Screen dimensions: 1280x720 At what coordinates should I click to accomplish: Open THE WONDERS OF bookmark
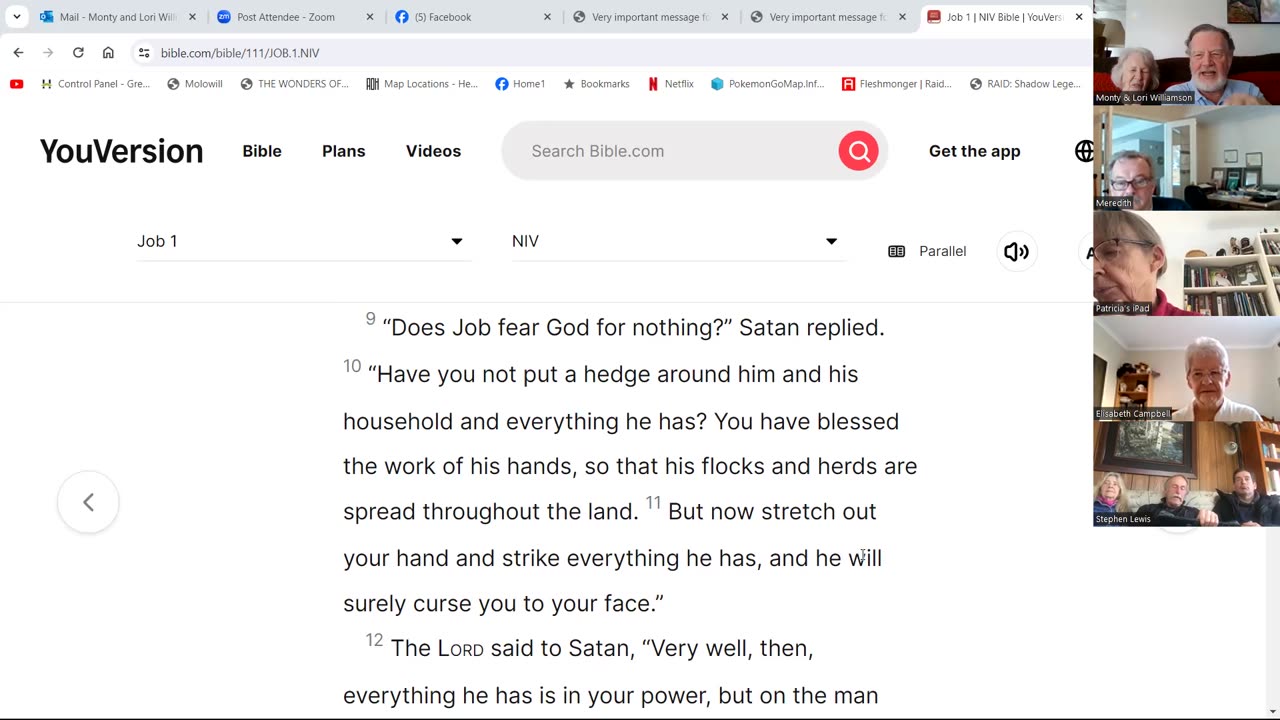[295, 84]
